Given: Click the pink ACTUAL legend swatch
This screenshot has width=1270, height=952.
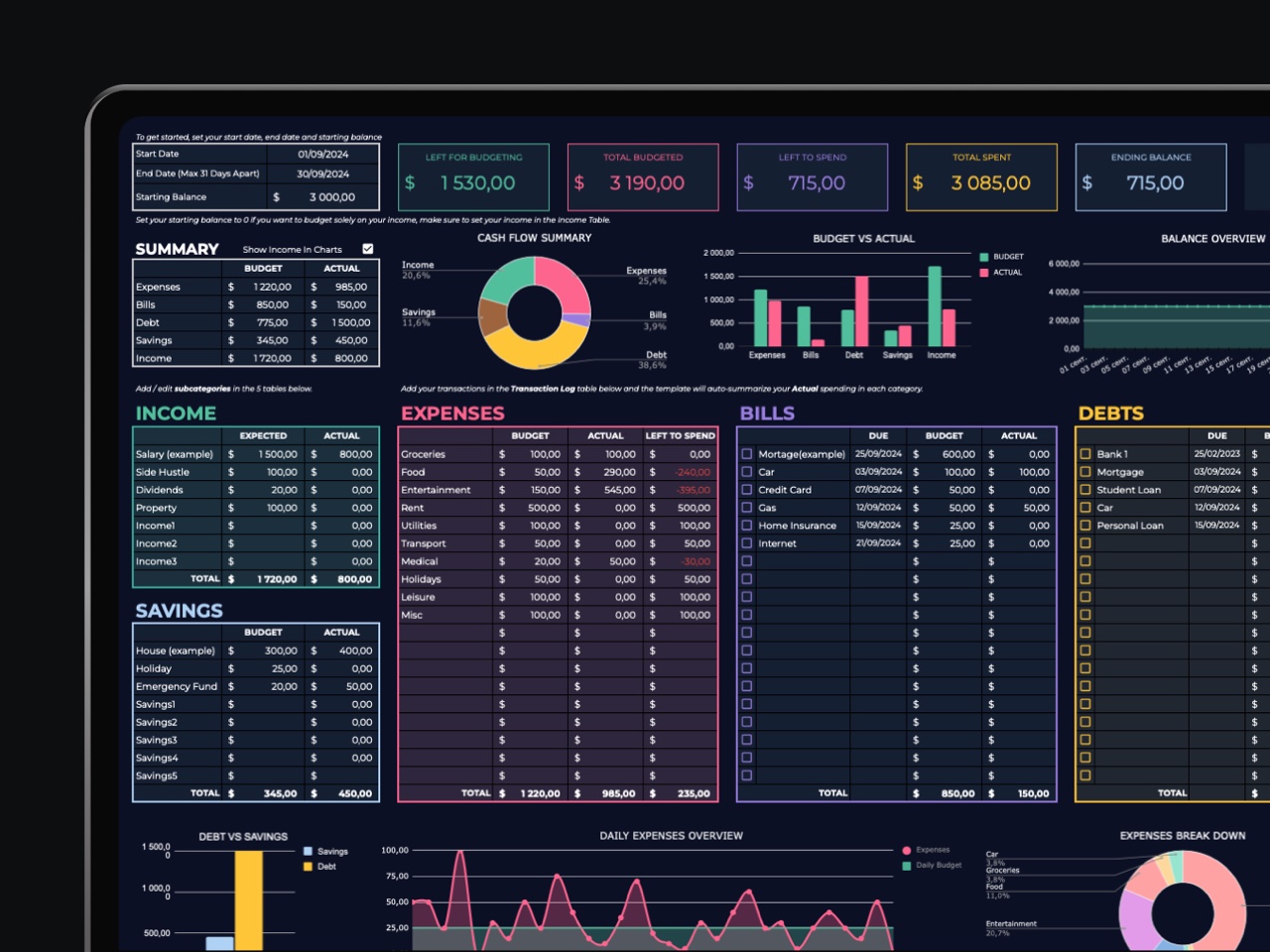Looking at the screenshot, I should click(984, 272).
